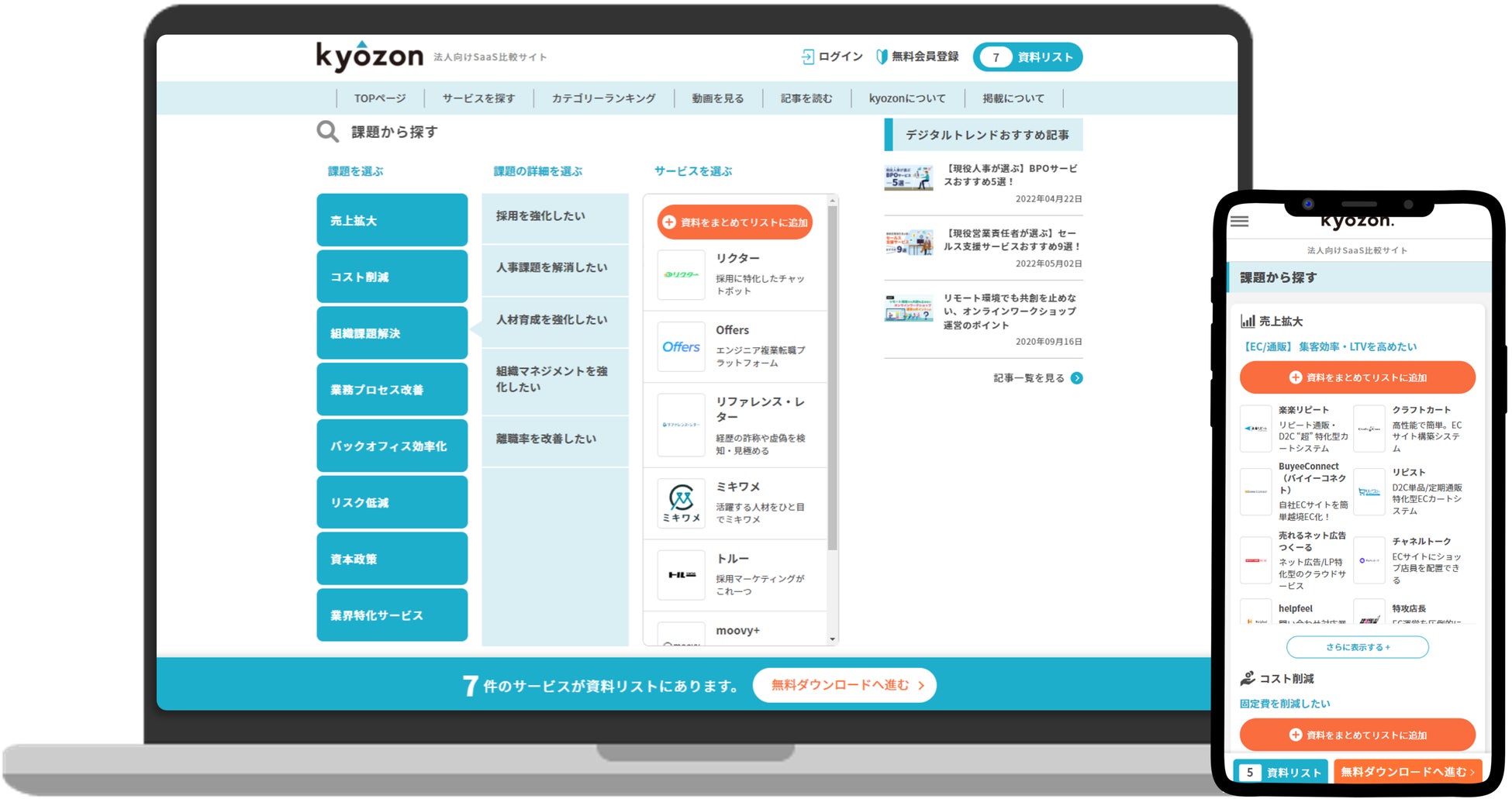Click the ログイン link
1512x799 pixels.
coord(841,57)
